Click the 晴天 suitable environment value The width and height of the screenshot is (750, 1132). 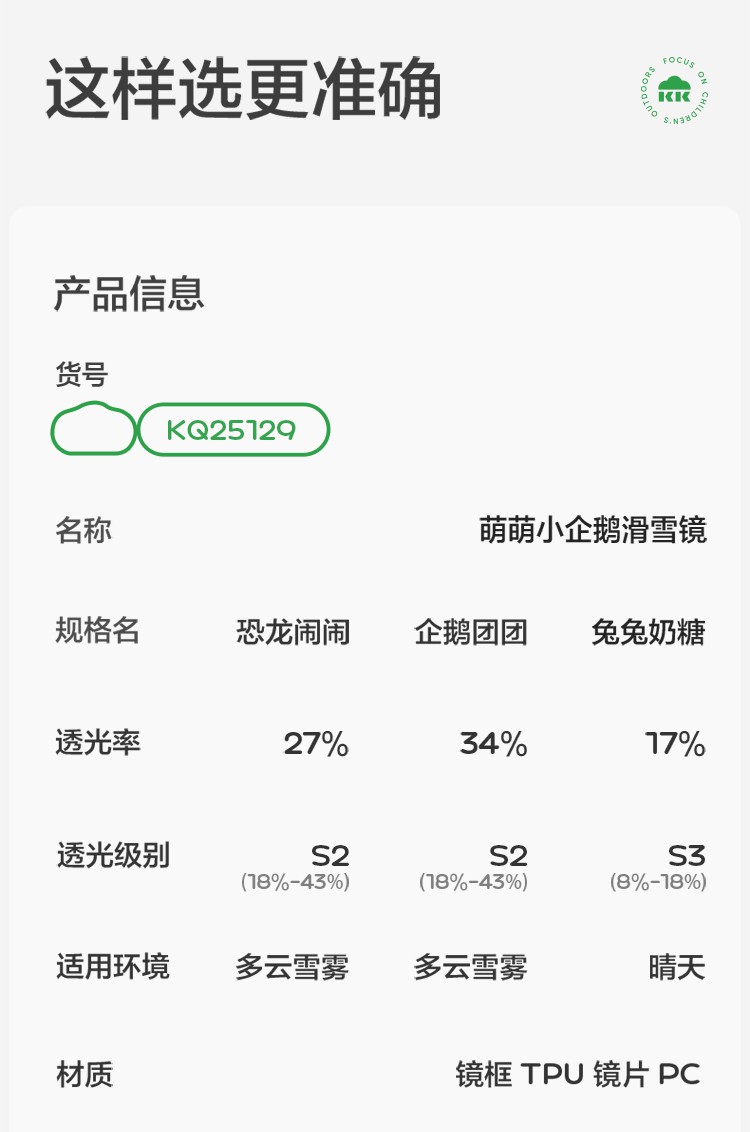click(x=676, y=967)
